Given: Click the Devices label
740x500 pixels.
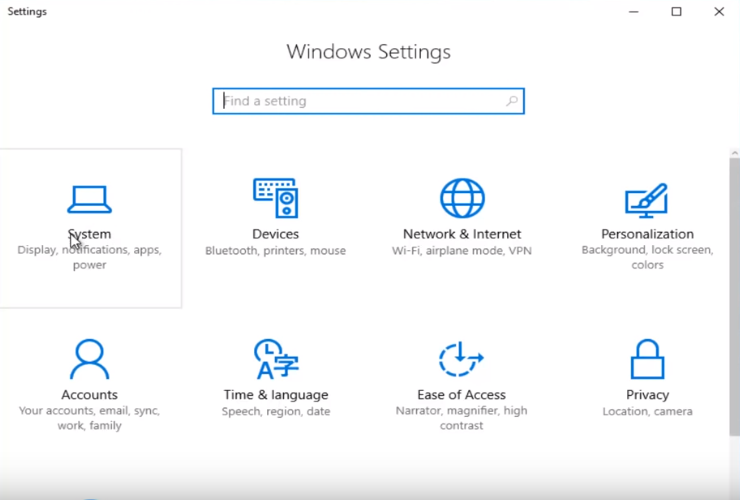Looking at the screenshot, I should pos(276,234).
